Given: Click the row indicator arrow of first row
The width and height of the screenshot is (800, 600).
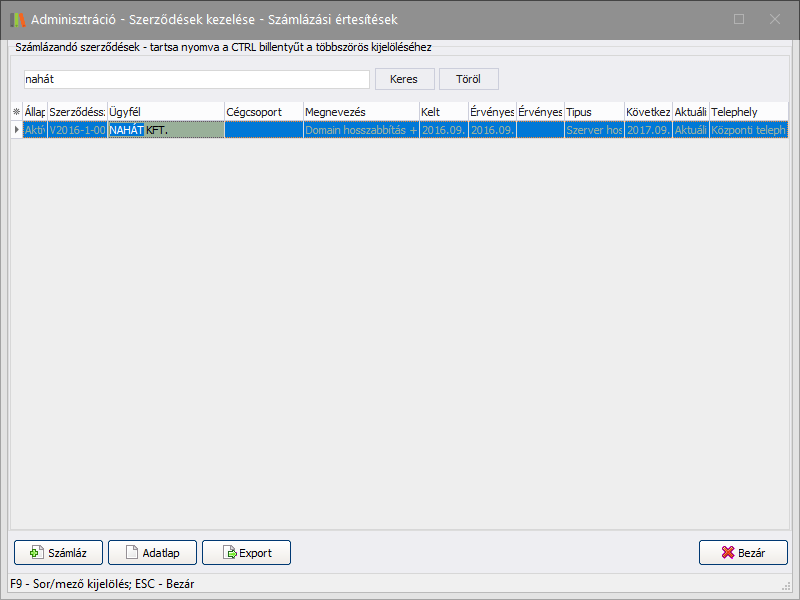Looking at the screenshot, I should (15, 130).
